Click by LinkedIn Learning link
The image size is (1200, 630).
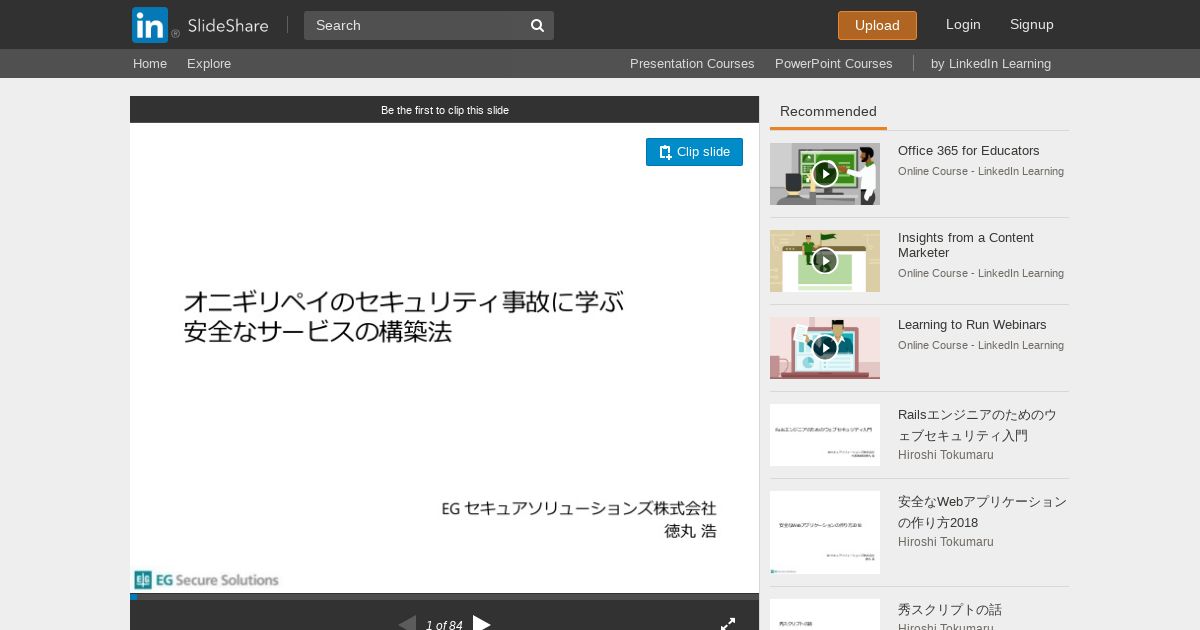[991, 63]
